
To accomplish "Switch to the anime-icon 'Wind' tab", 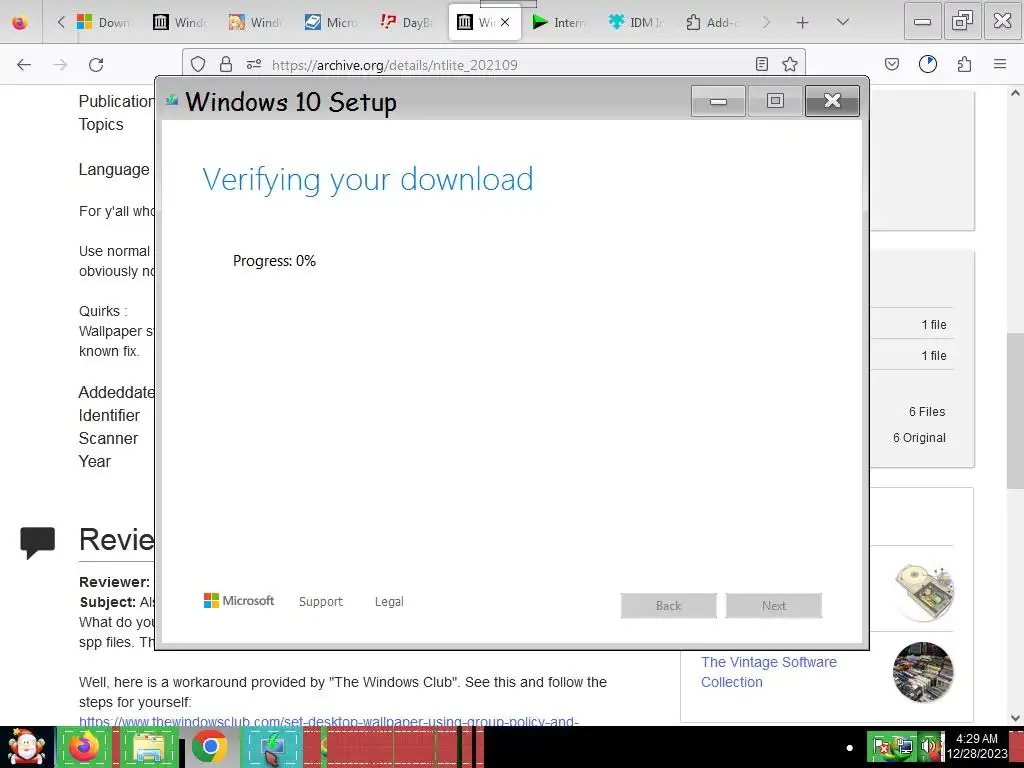I will [x=255, y=22].
